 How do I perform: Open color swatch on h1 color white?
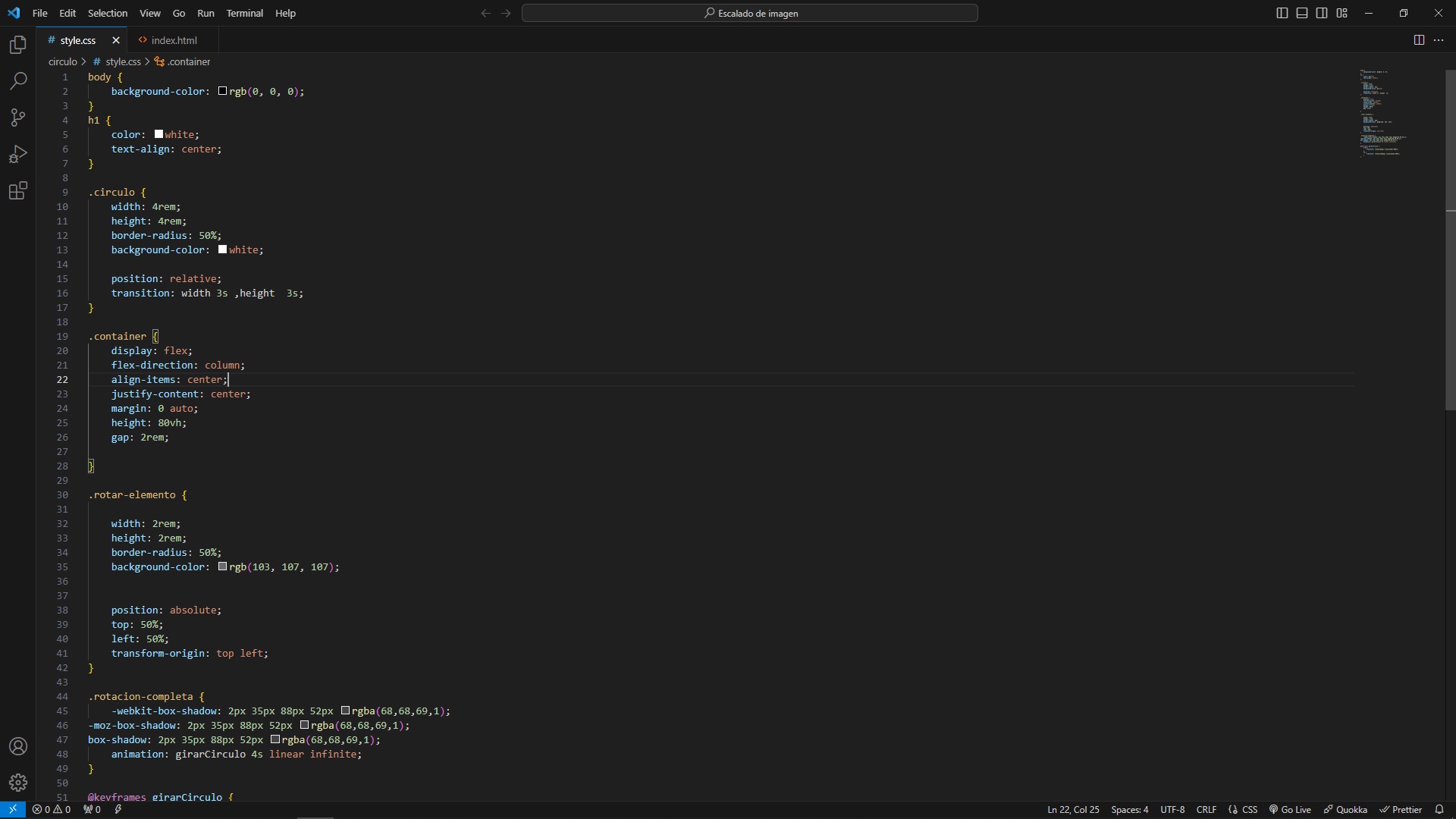point(158,134)
